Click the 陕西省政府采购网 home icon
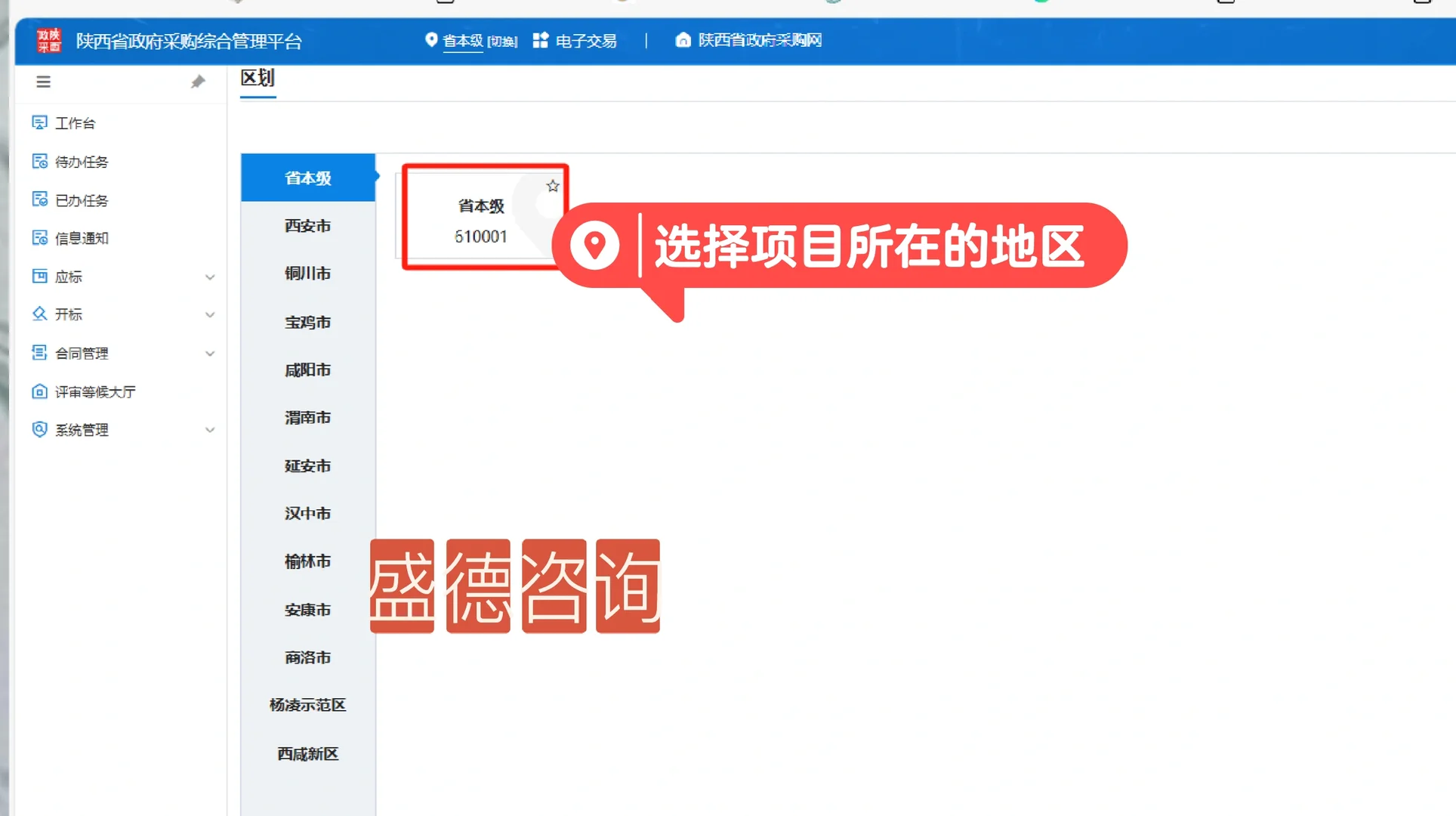Viewport: 1456px width, 816px height. click(683, 40)
